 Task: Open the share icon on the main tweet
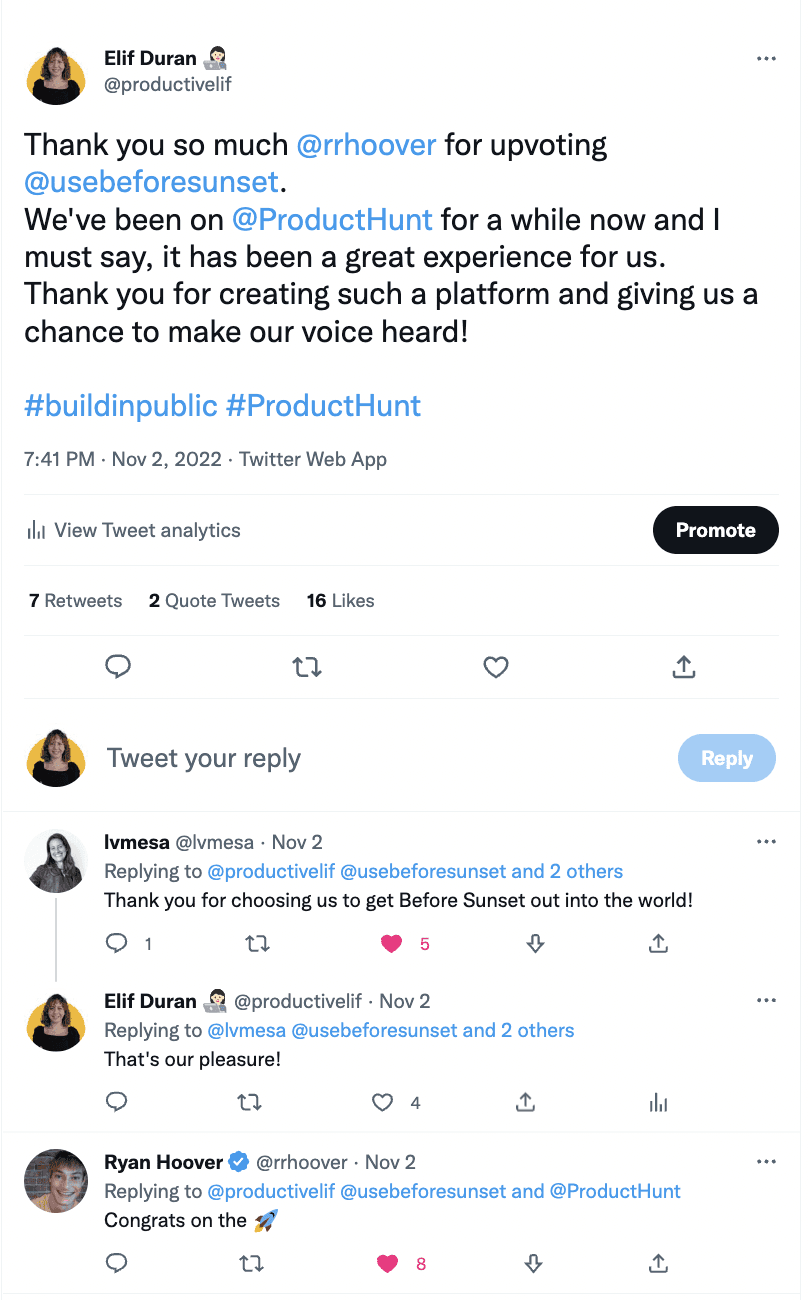pos(683,667)
